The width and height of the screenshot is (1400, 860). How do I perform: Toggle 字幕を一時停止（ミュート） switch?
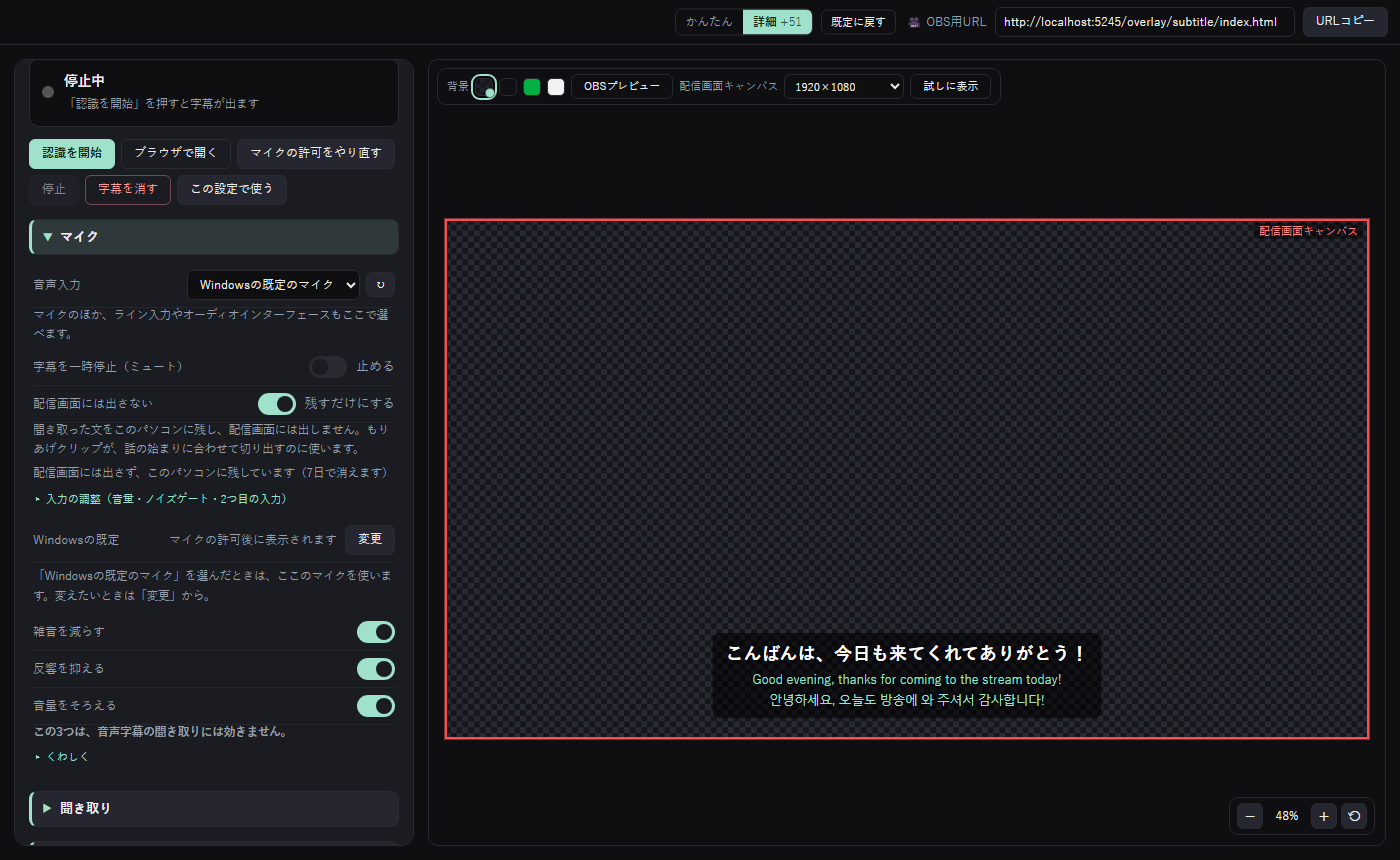[328, 367]
